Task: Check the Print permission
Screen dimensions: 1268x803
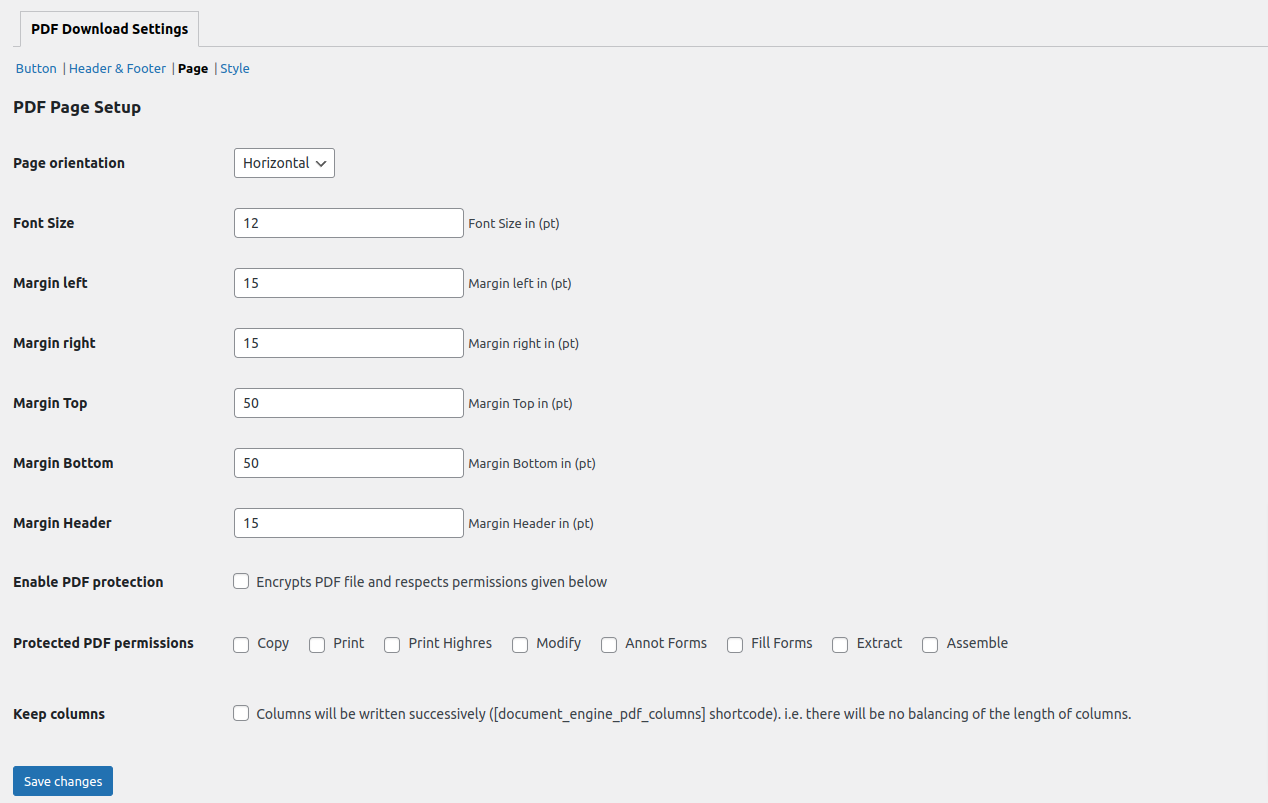Action: coord(316,644)
